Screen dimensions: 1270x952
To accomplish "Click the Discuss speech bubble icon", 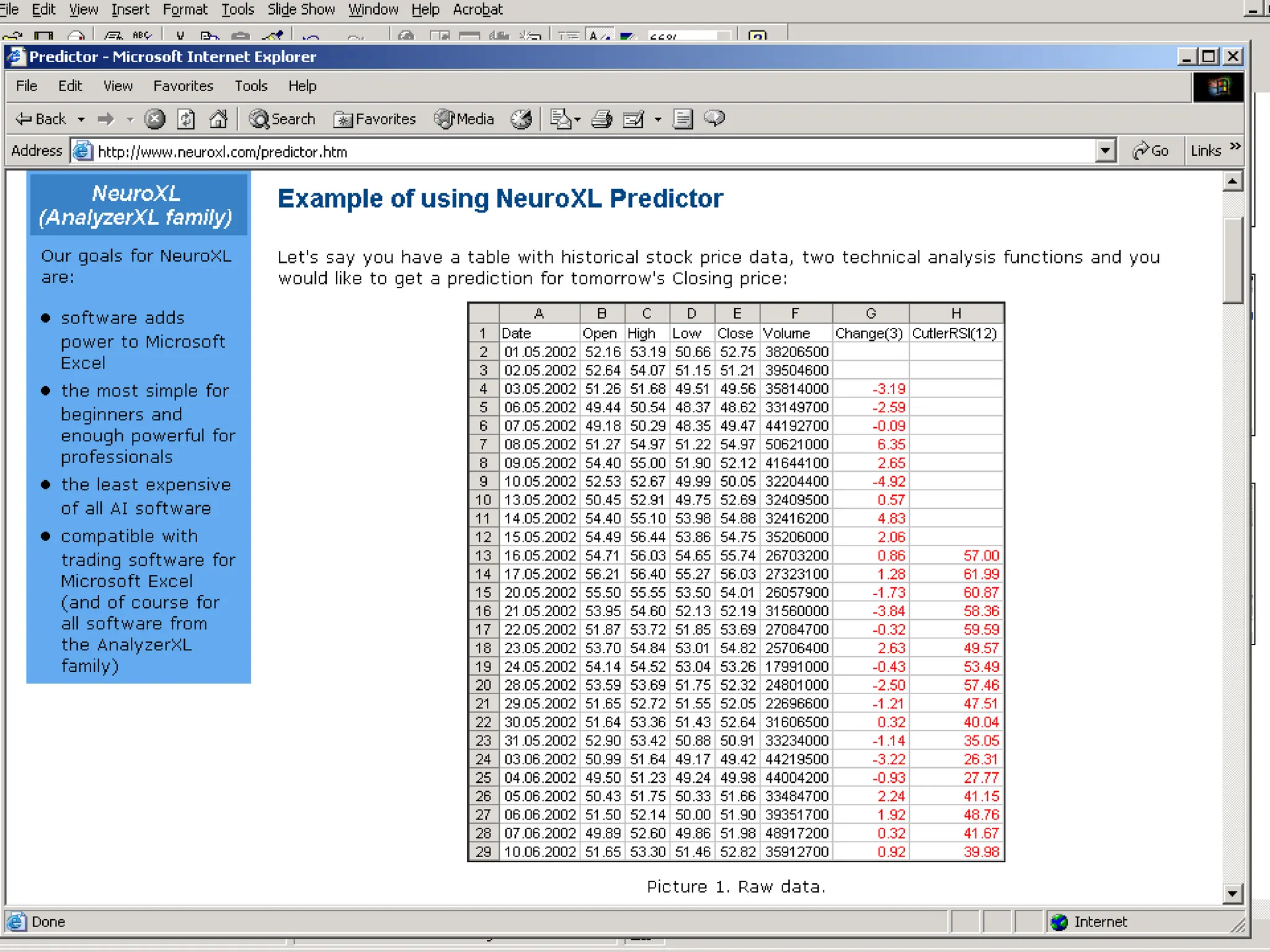I will 714,118.
